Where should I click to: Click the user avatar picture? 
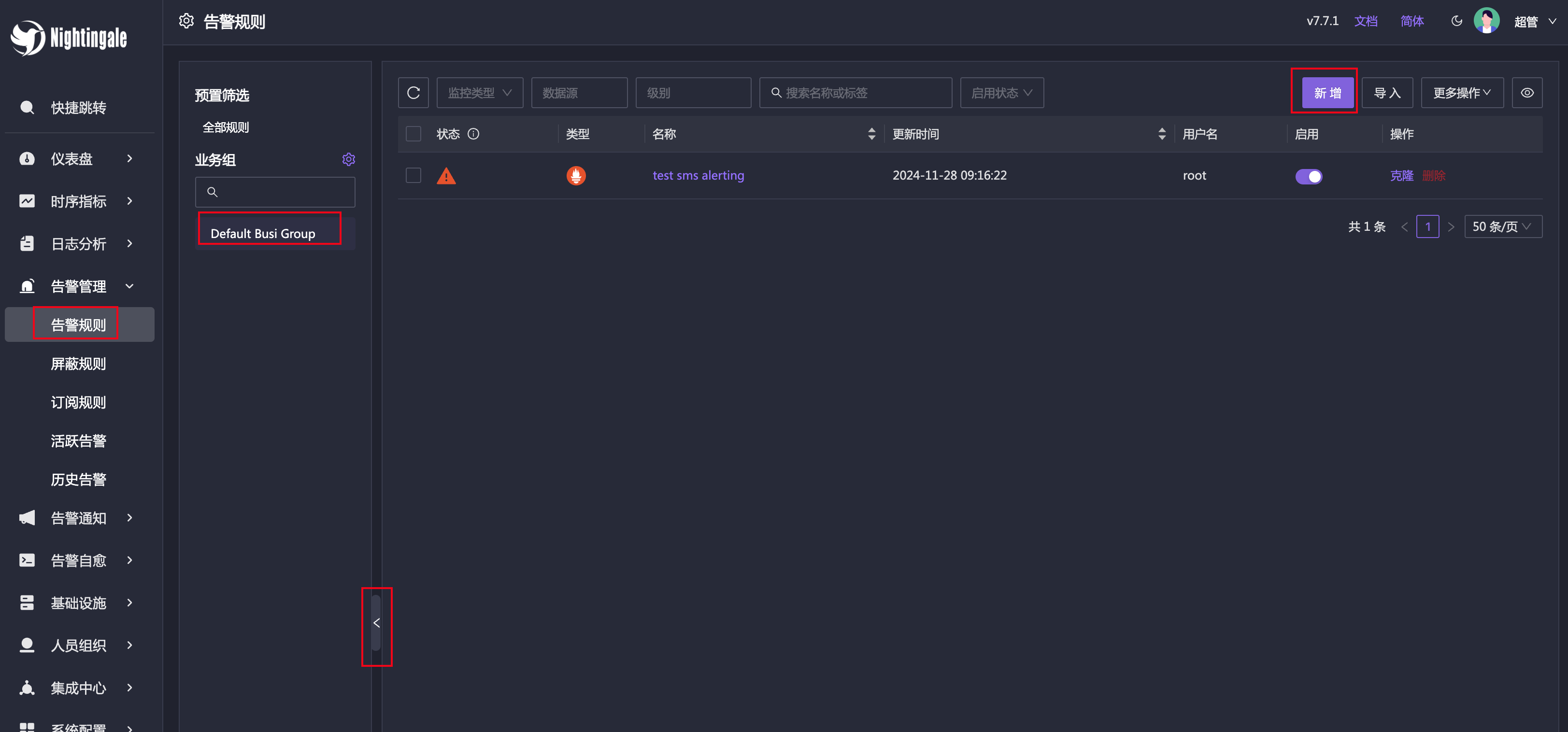click(1486, 21)
